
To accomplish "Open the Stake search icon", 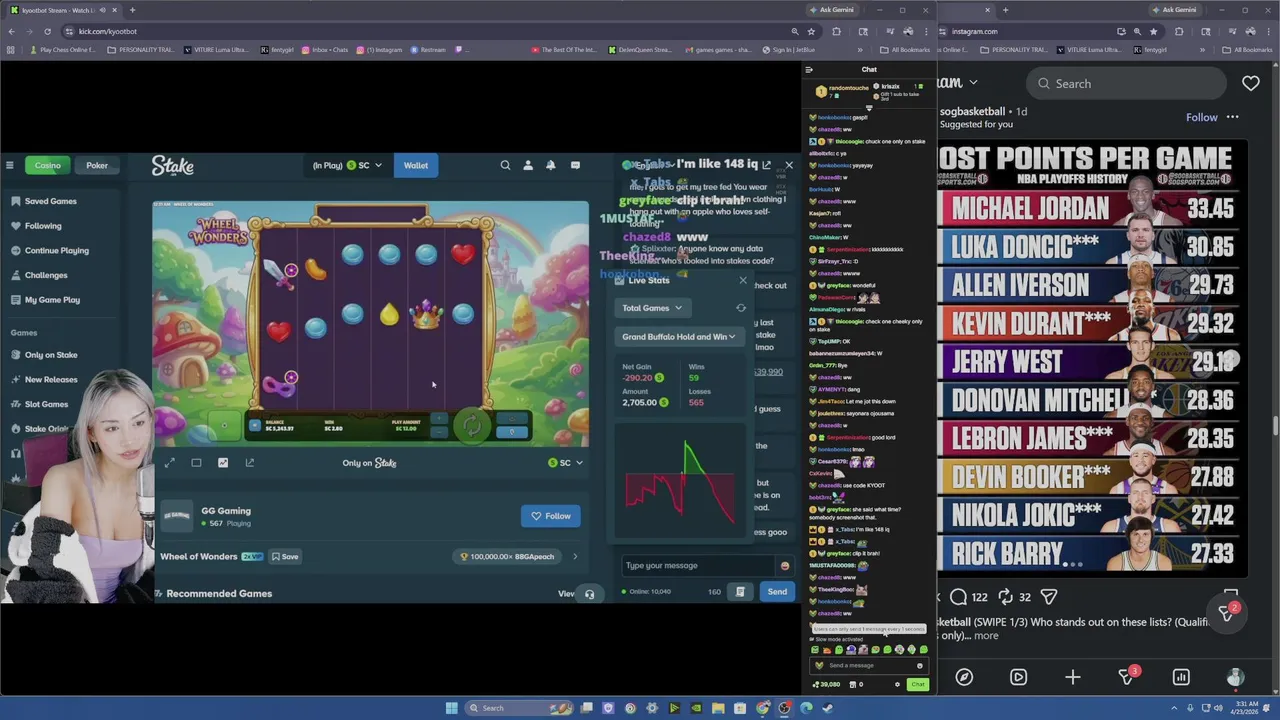I will click(505, 165).
